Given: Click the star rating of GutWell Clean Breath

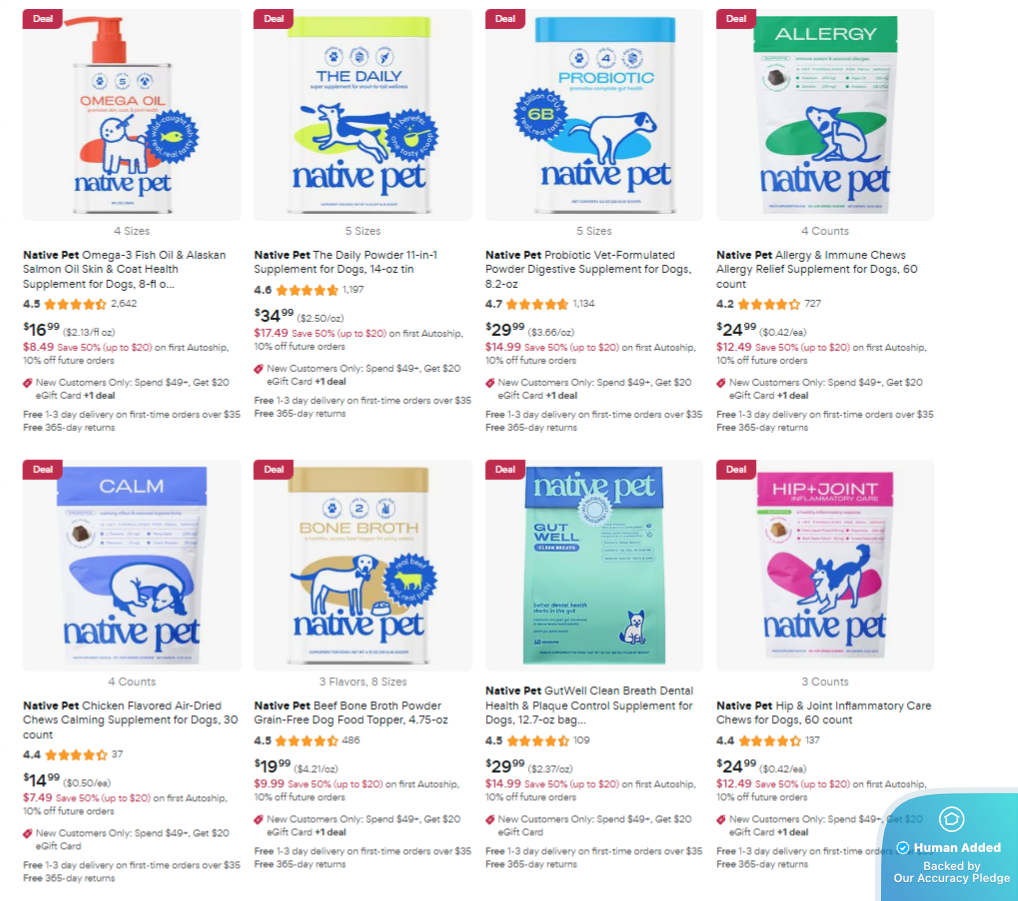Looking at the screenshot, I should 538,741.
